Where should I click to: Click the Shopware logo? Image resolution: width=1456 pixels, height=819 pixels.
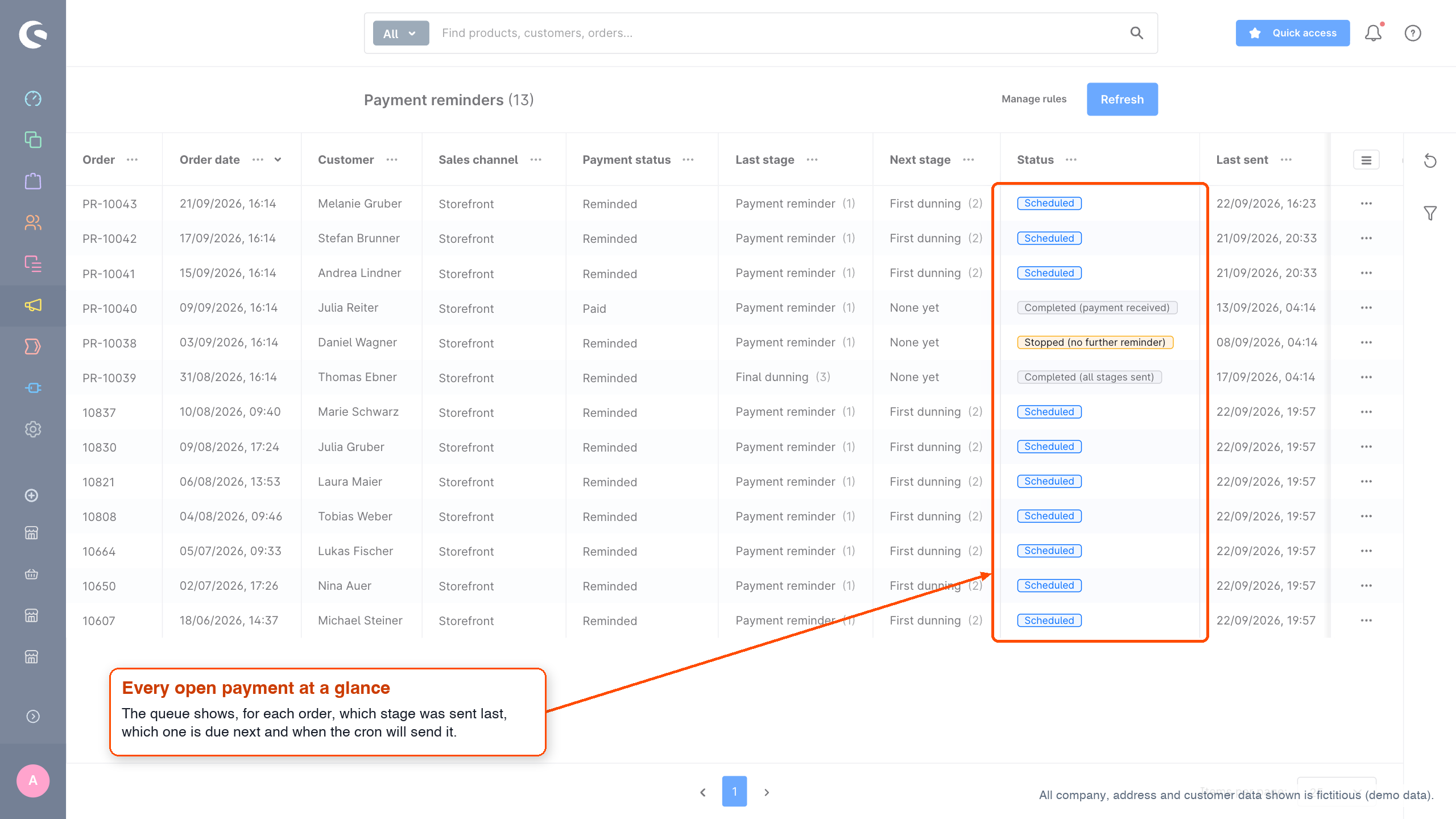point(33,34)
